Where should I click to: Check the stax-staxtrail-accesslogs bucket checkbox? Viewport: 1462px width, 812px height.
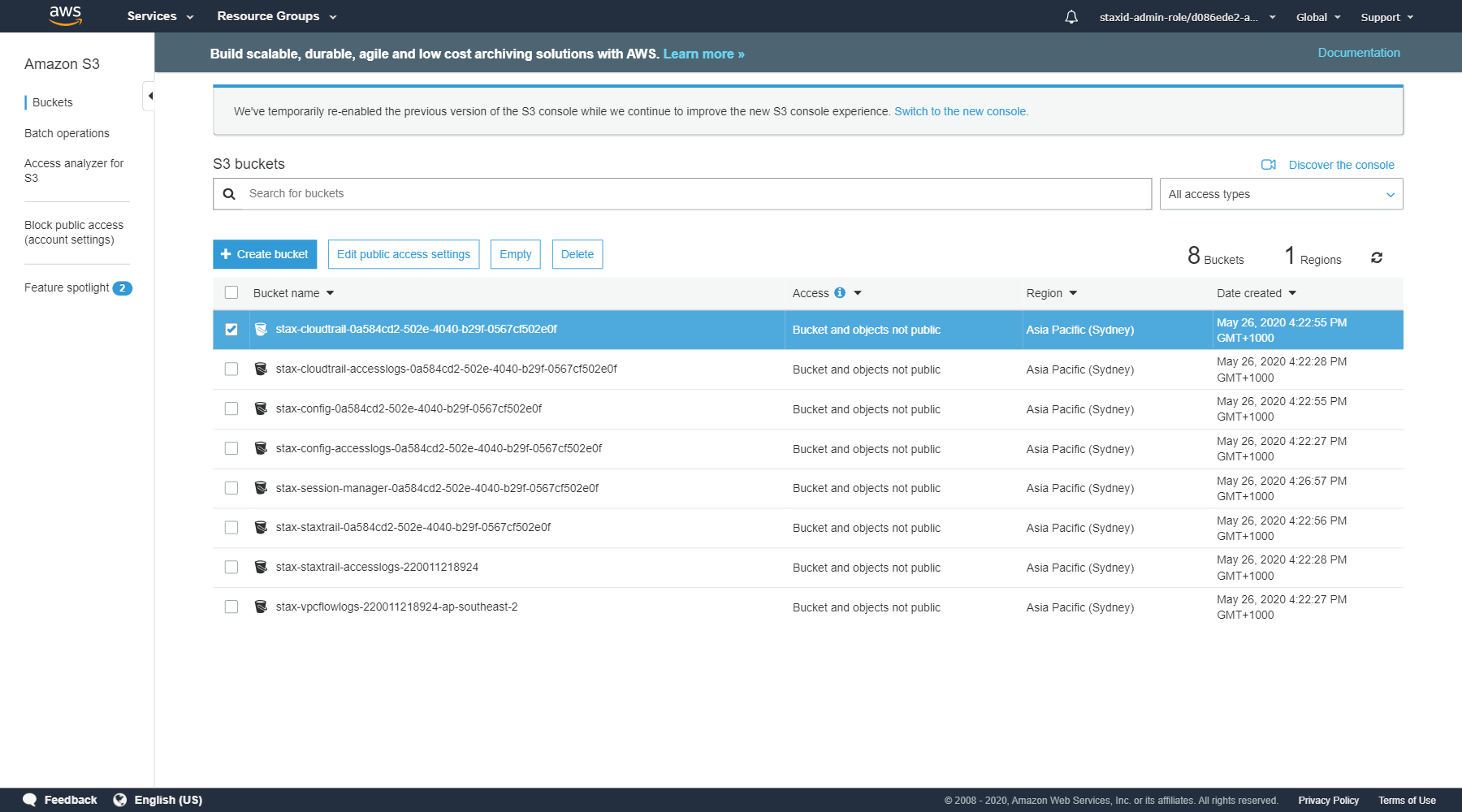pyautogui.click(x=231, y=567)
